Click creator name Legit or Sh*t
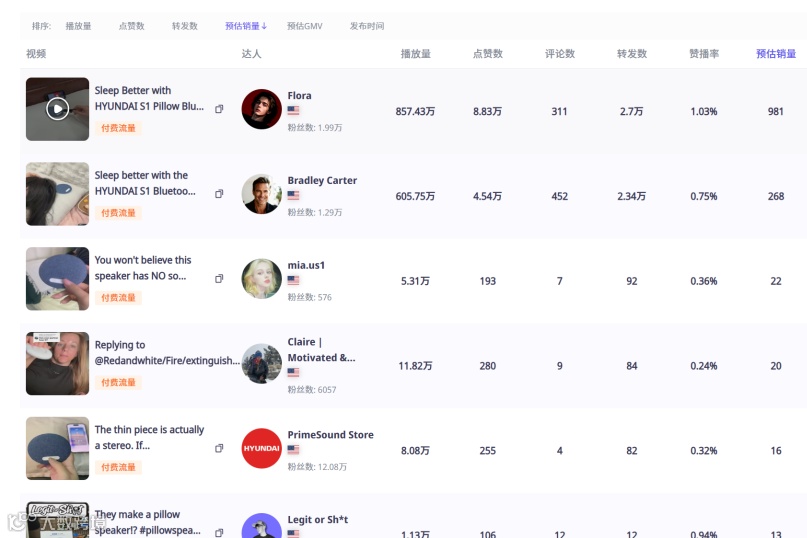 point(318,519)
